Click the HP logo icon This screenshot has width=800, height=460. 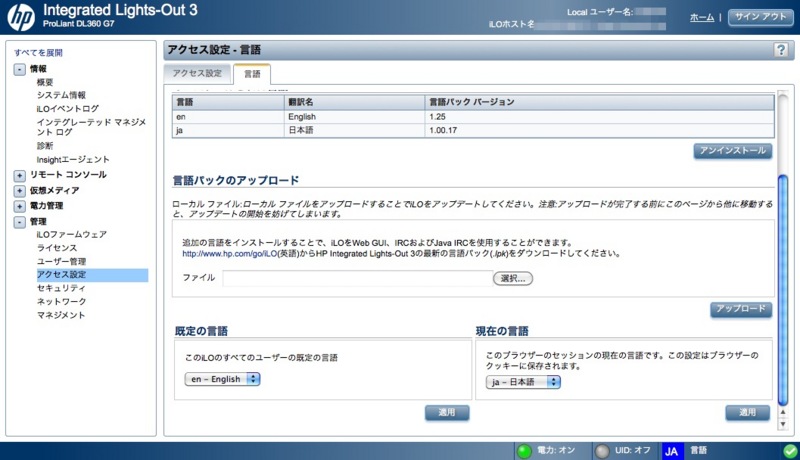pyautogui.click(x=21, y=16)
